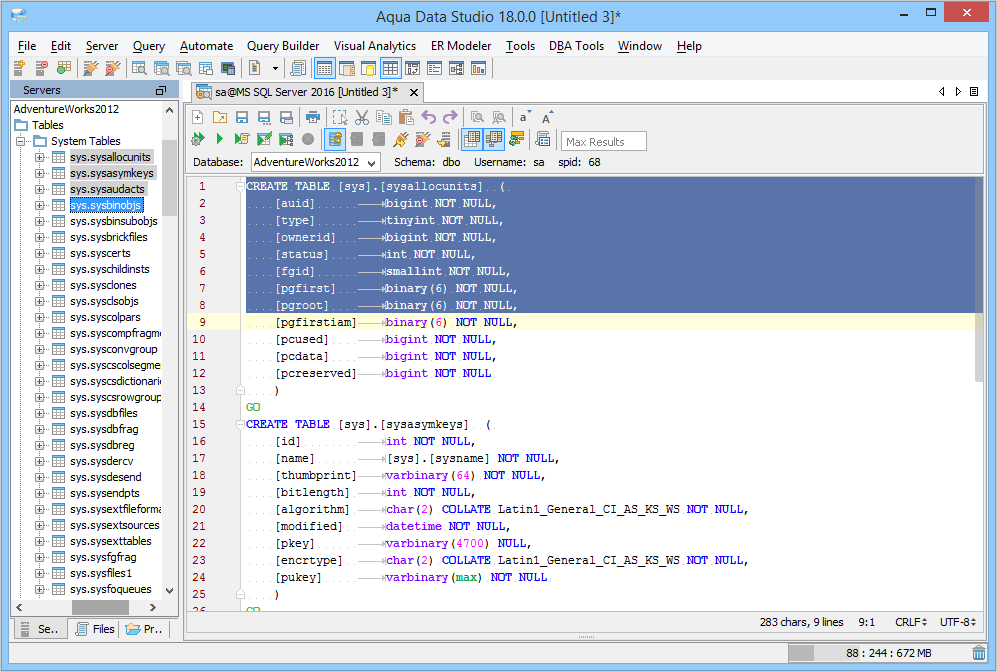Run garbage collection via trash can icon
This screenshot has height=672, width=997.
pyautogui.click(x=978, y=653)
